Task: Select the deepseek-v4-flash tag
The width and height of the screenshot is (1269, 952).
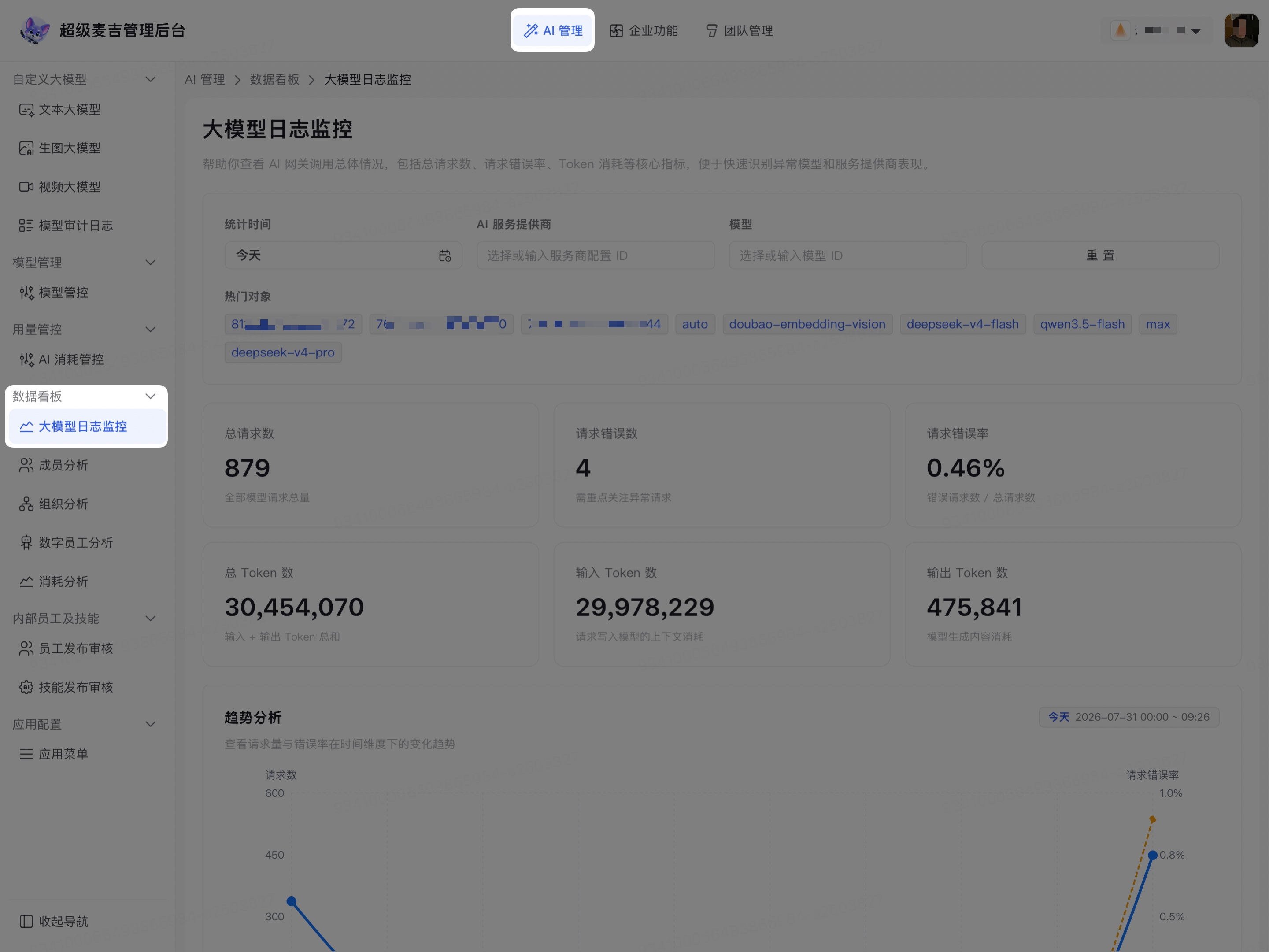Action: [962, 325]
